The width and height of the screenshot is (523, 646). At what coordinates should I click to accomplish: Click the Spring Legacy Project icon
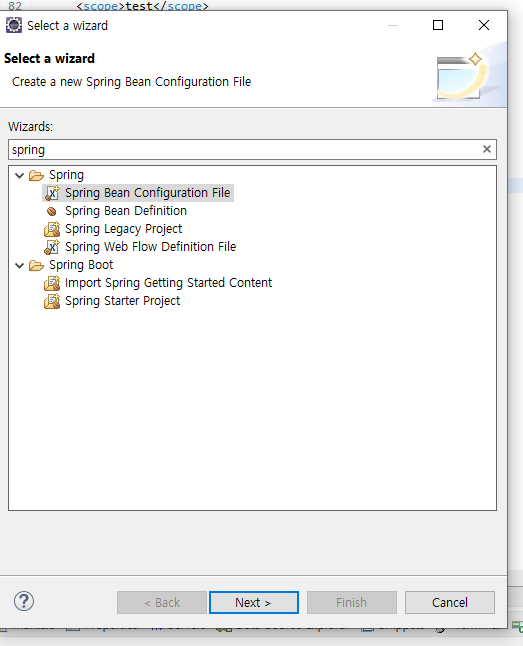click(x=52, y=229)
